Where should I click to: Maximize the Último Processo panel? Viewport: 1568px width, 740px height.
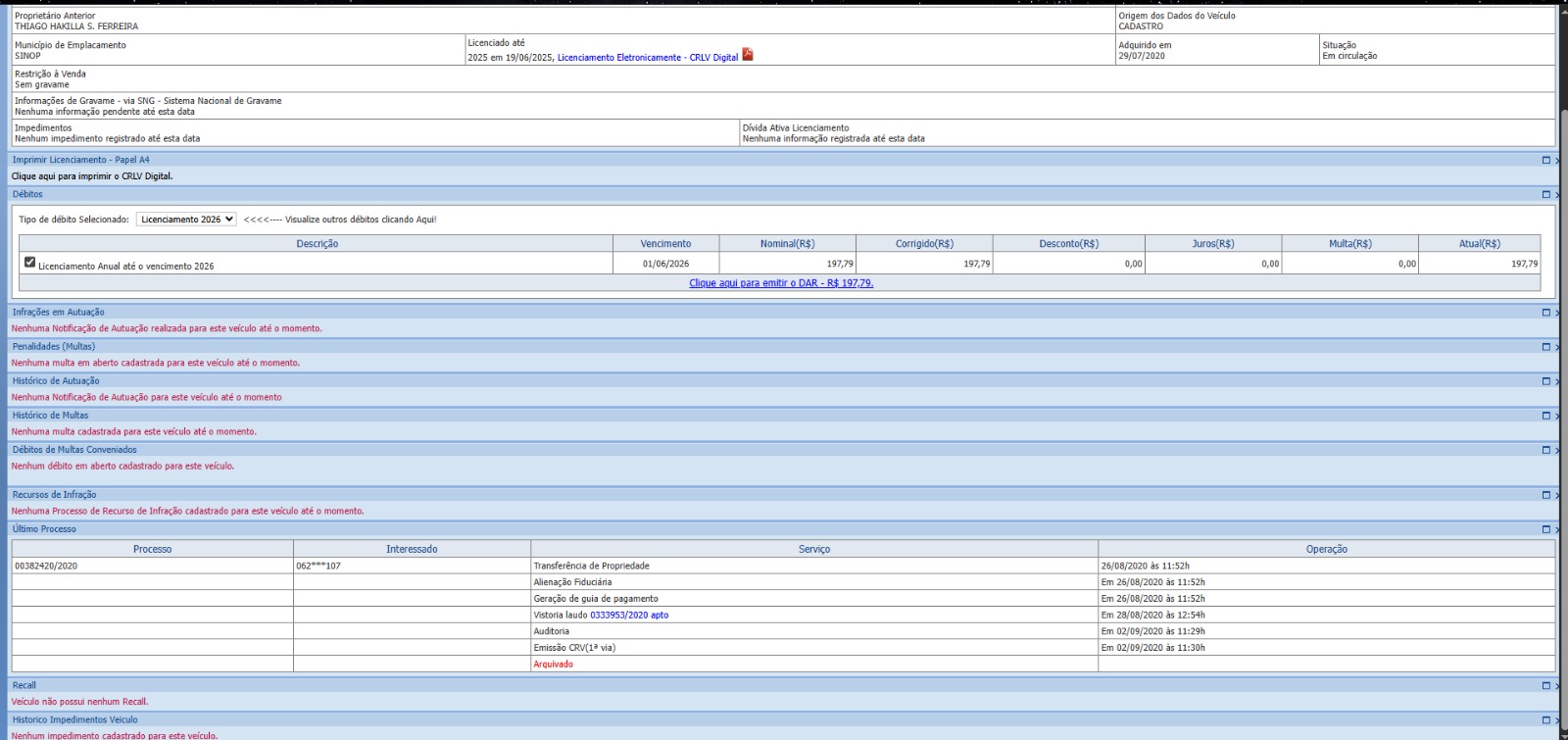(1546, 529)
